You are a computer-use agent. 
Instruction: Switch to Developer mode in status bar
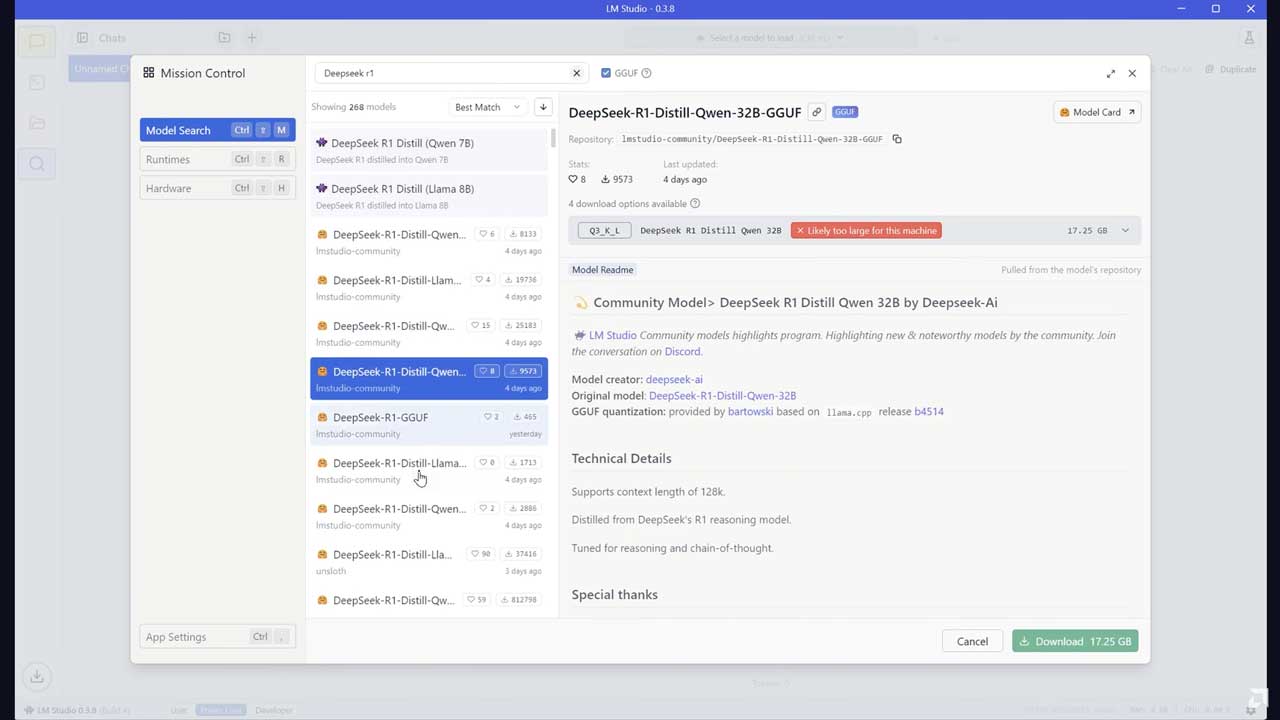click(273, 710)
